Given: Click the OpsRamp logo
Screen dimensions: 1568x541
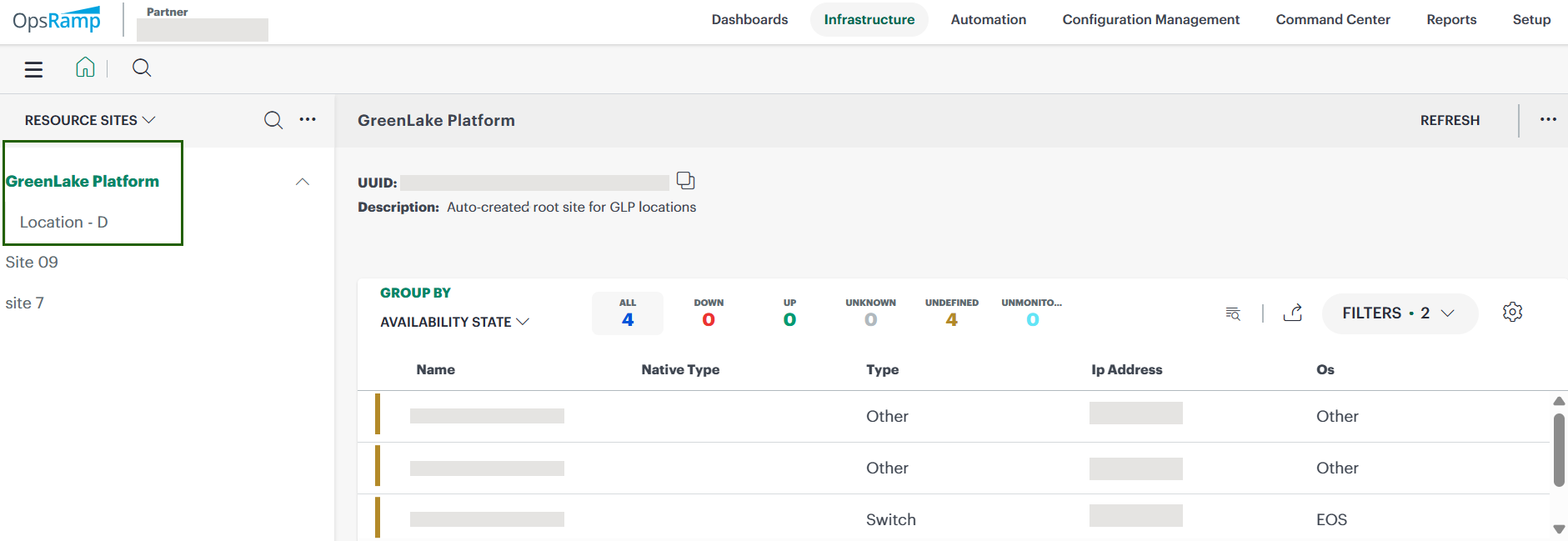Looking at the screenshot, I should [x=57, y=19].
